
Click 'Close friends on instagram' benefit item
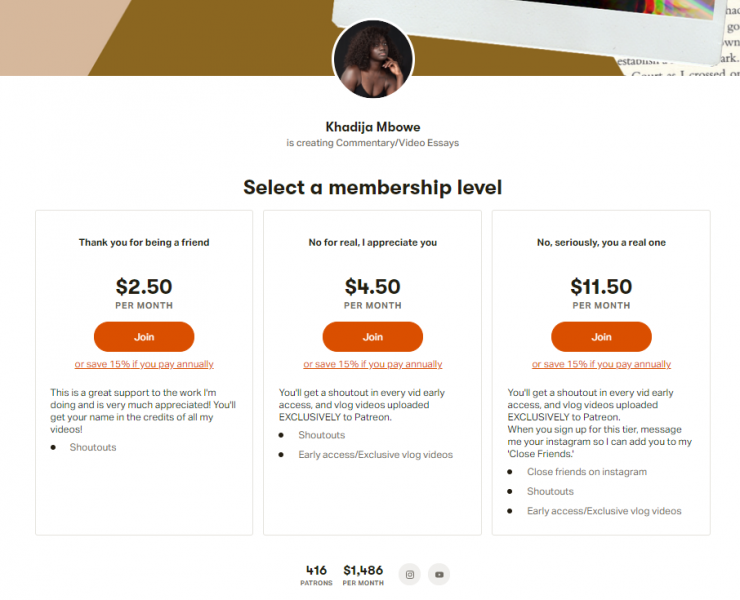(587, 471)
